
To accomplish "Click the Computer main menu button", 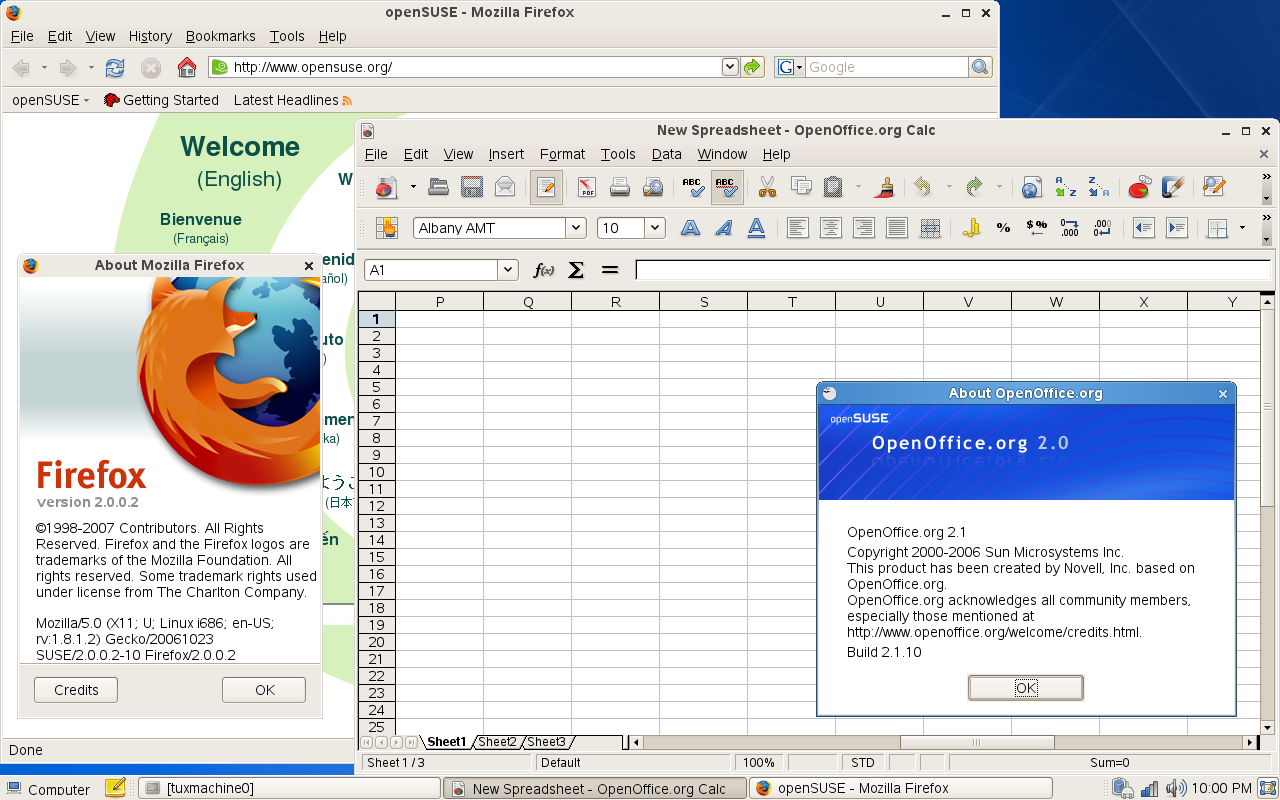I will [47, 789].
